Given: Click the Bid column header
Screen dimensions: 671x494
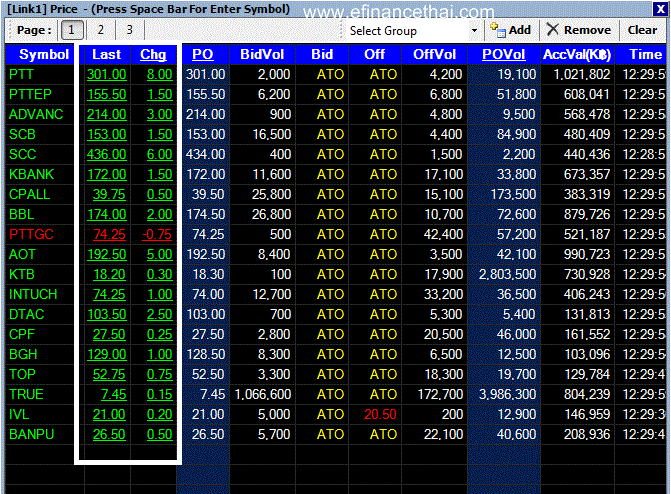Looking at the screenshot, I should (322, 54).
